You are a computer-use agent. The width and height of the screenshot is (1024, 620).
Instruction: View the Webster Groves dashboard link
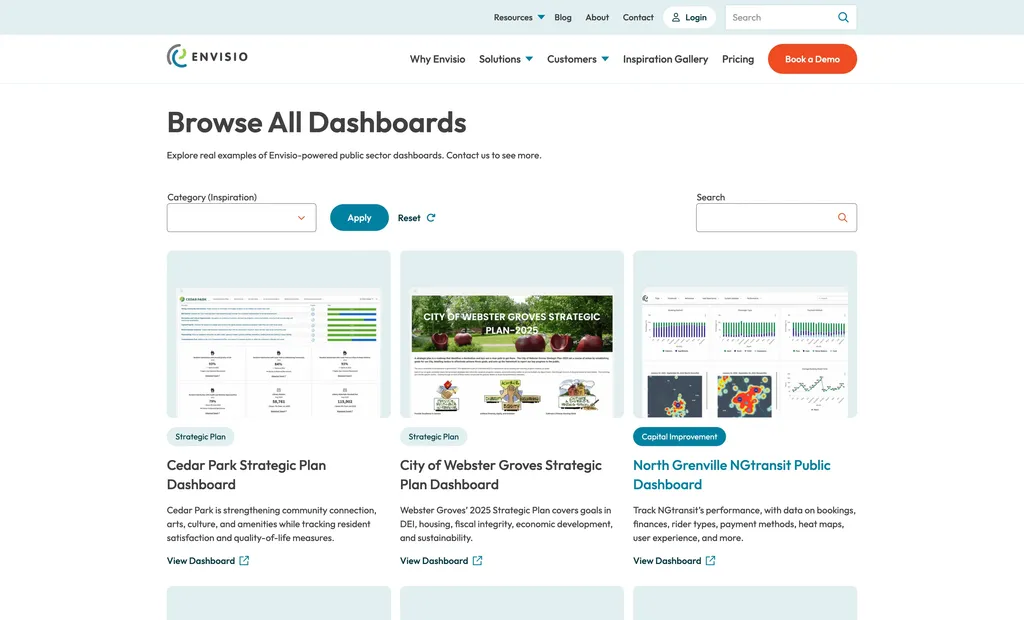[441, 561]
